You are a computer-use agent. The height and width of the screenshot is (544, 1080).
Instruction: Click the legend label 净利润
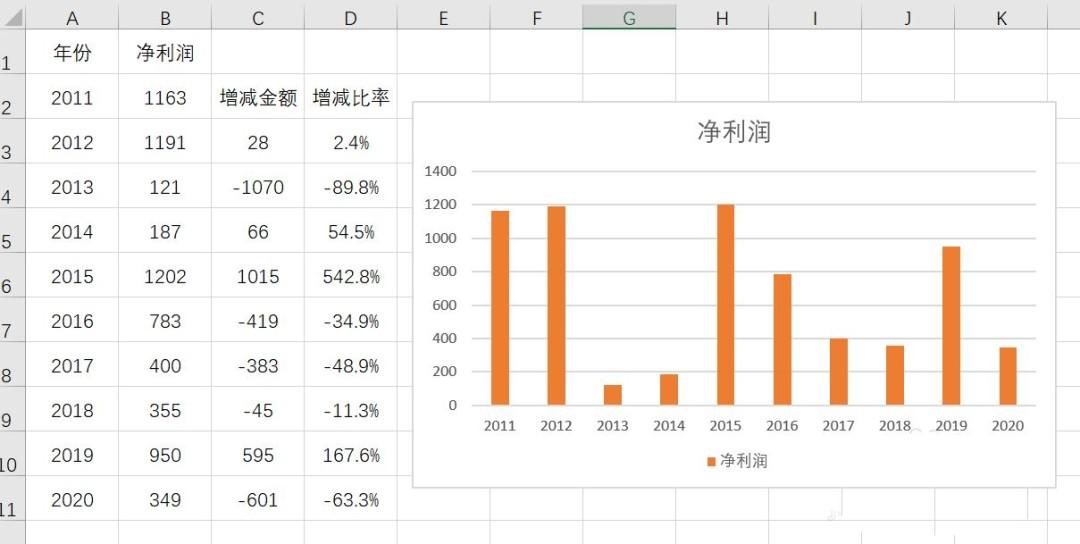743,461
